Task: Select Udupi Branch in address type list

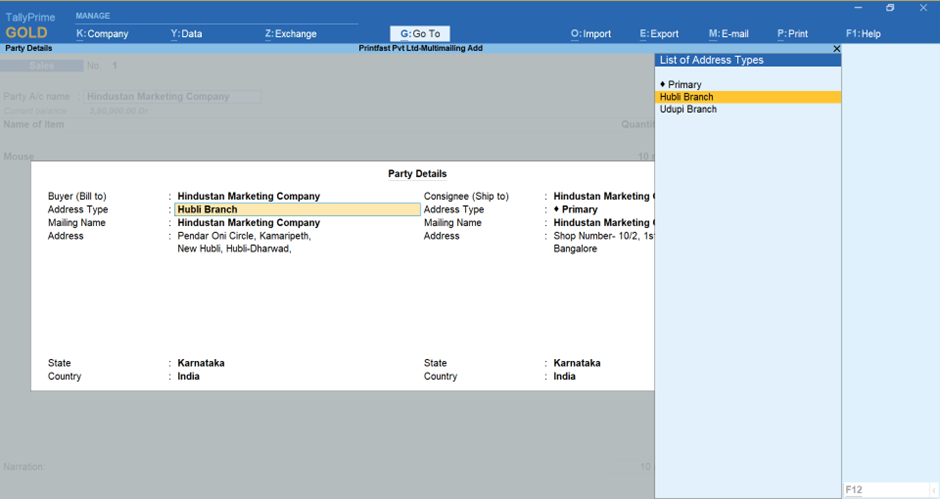Action: pyautogui.click(x=748, y=109)
